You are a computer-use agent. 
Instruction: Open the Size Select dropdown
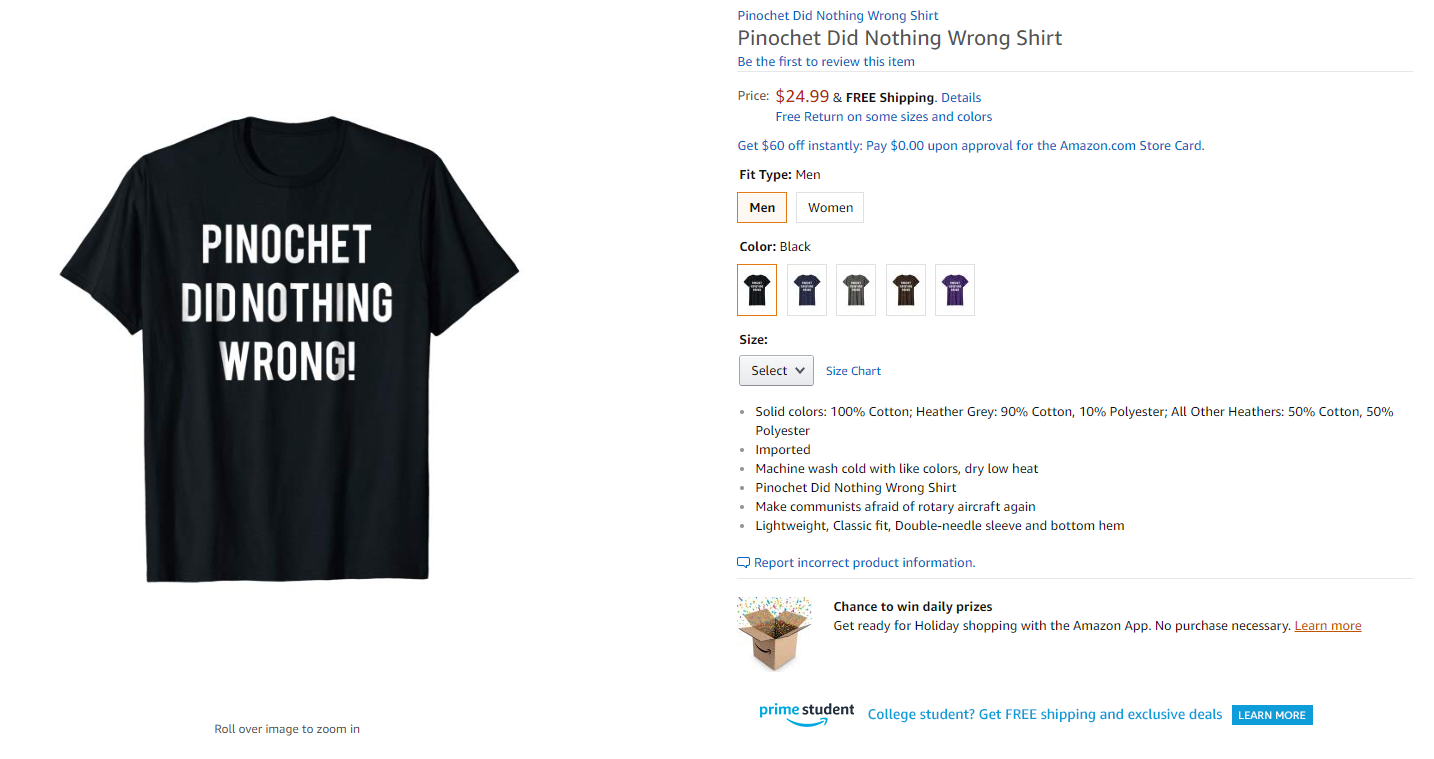(776, 371)
